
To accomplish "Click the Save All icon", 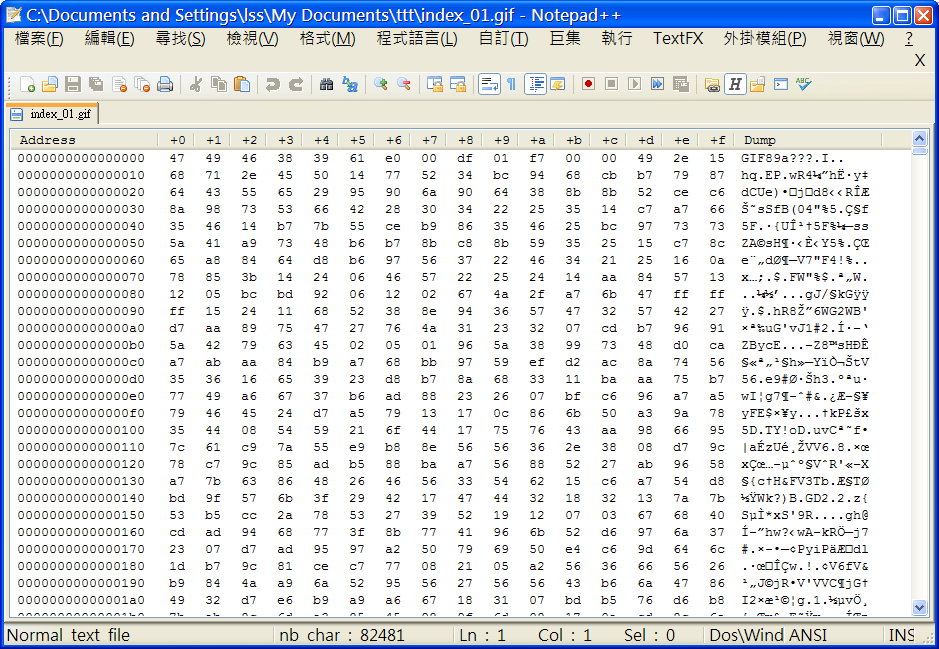I will pos(96,84).
